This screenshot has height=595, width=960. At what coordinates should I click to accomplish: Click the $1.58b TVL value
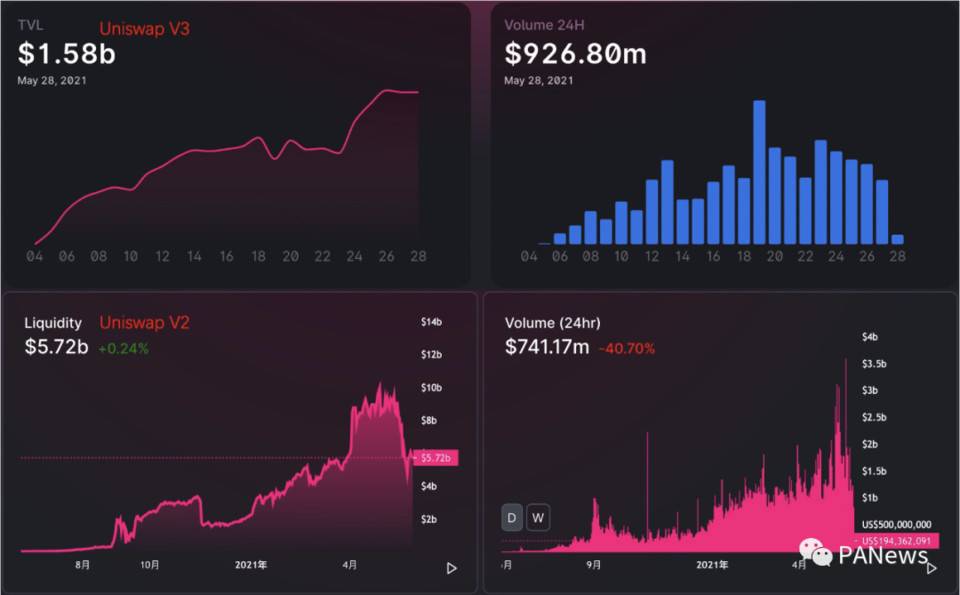[x=66, y=54]
